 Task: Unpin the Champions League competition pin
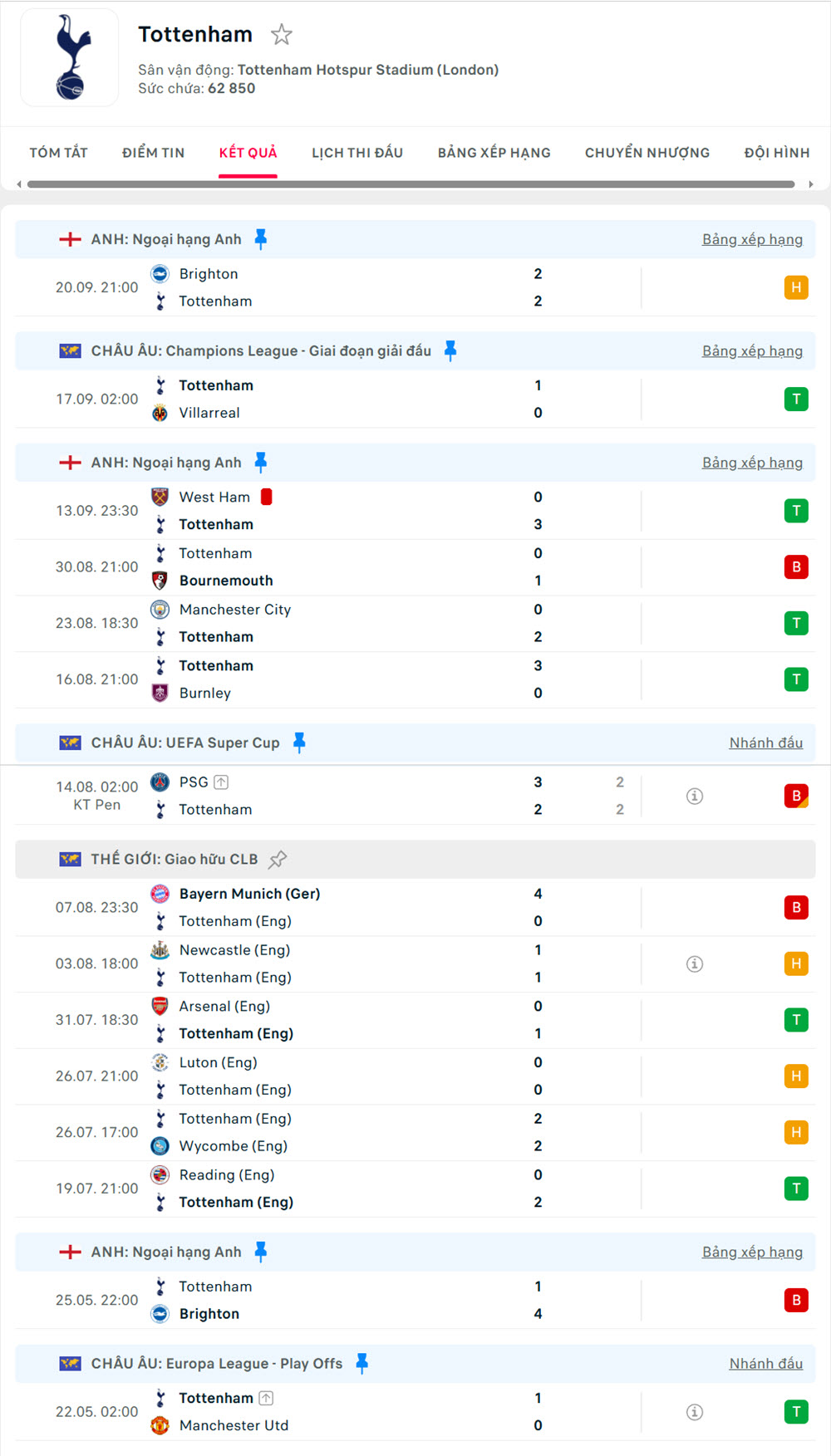450,351
